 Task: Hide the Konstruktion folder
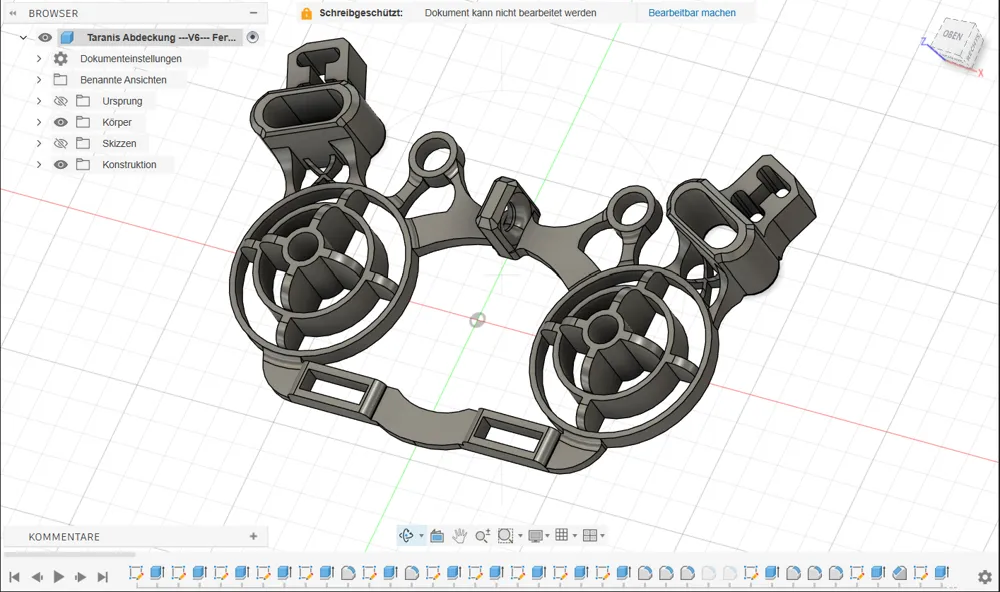(61, 165)
